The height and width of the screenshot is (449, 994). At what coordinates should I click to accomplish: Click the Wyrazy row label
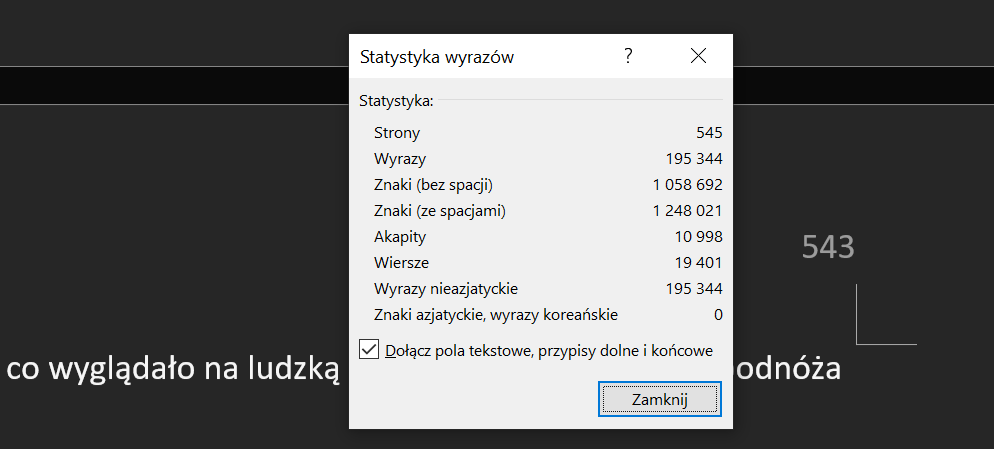[400, 158]
